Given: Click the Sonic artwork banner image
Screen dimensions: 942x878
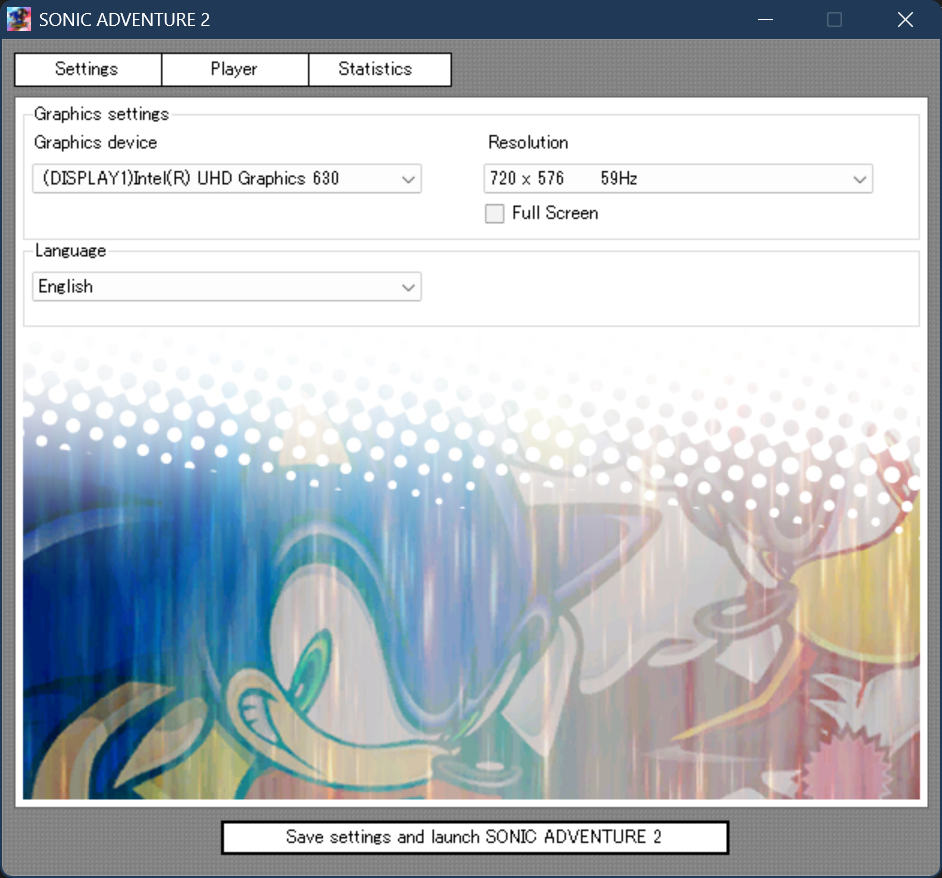Looking at the screenshot, I should click(x=470, y=570).
